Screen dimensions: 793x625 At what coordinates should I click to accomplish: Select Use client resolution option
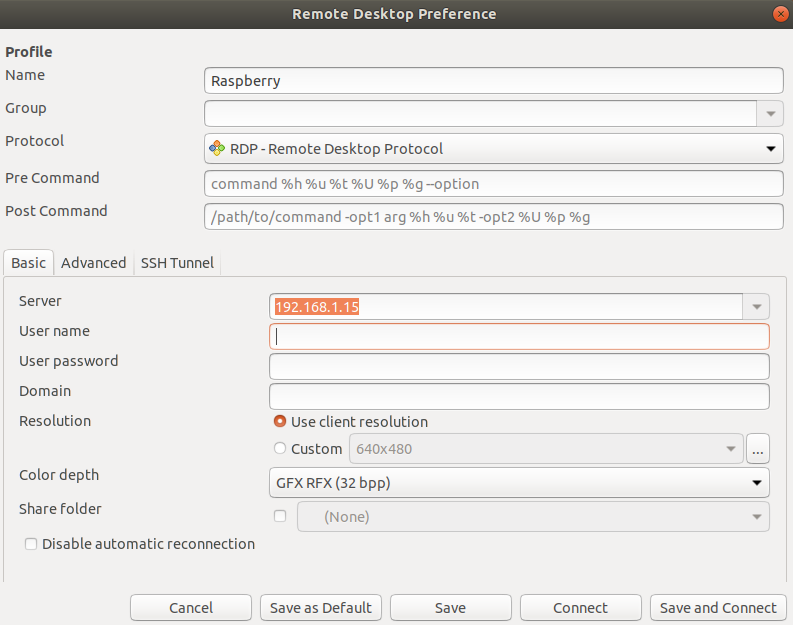tap(280, 422)
